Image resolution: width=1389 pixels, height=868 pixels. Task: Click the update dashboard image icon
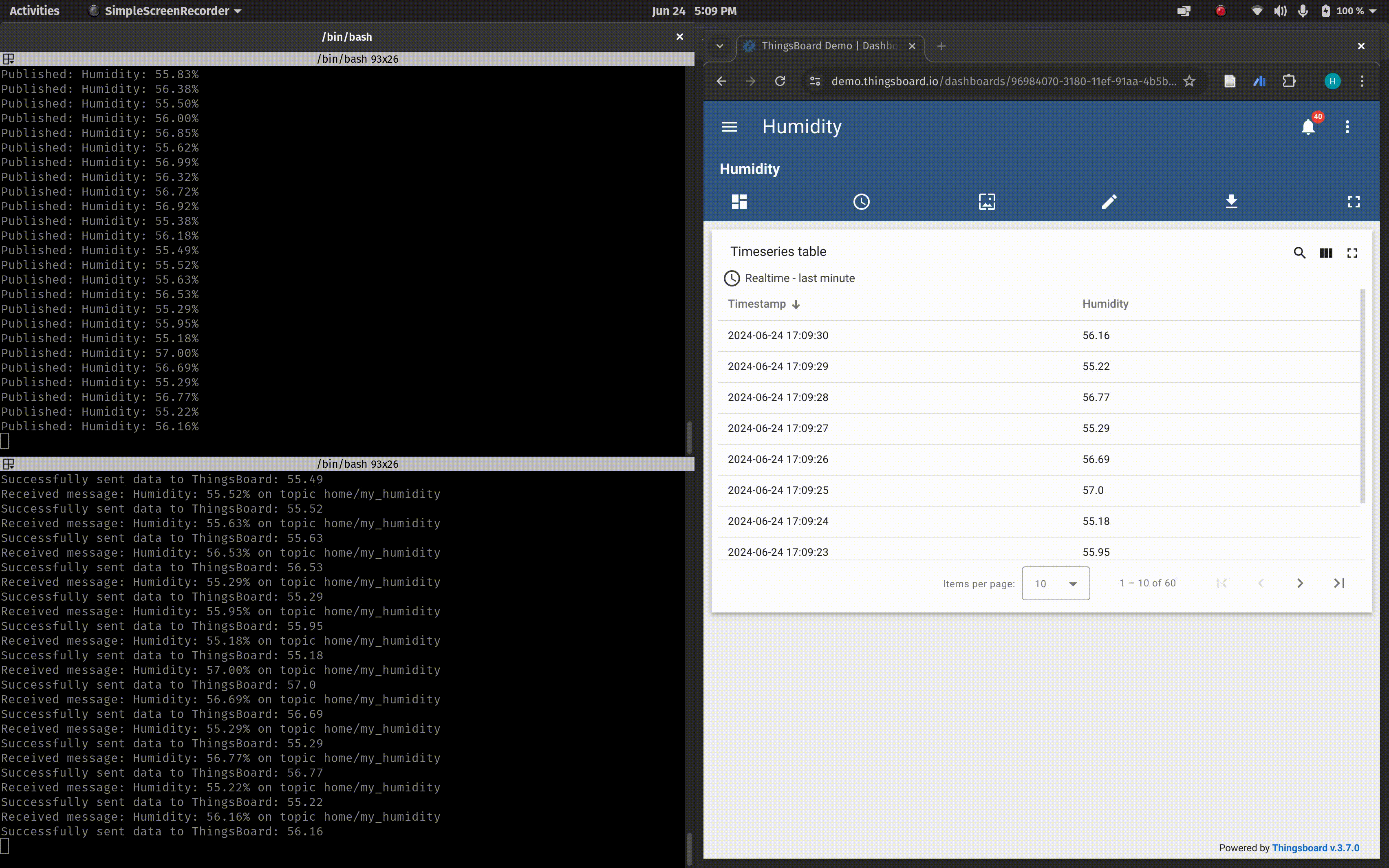(x=987, y=201)
